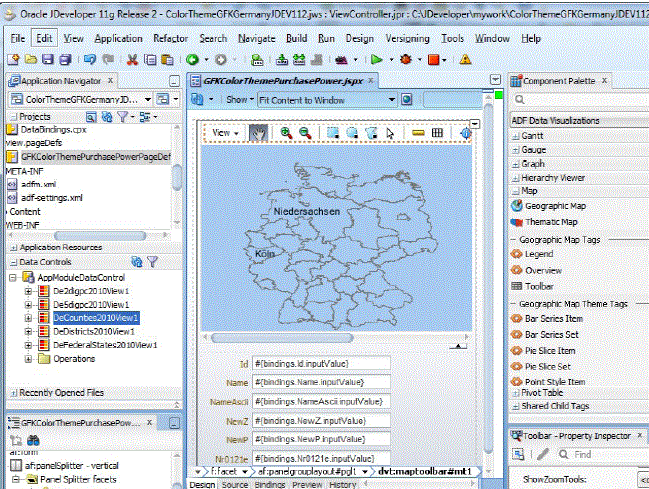Image resolution: width=649 pixels, height=489 pixels.
Task: Open the History editor tab
Action: tap(343, 484)
